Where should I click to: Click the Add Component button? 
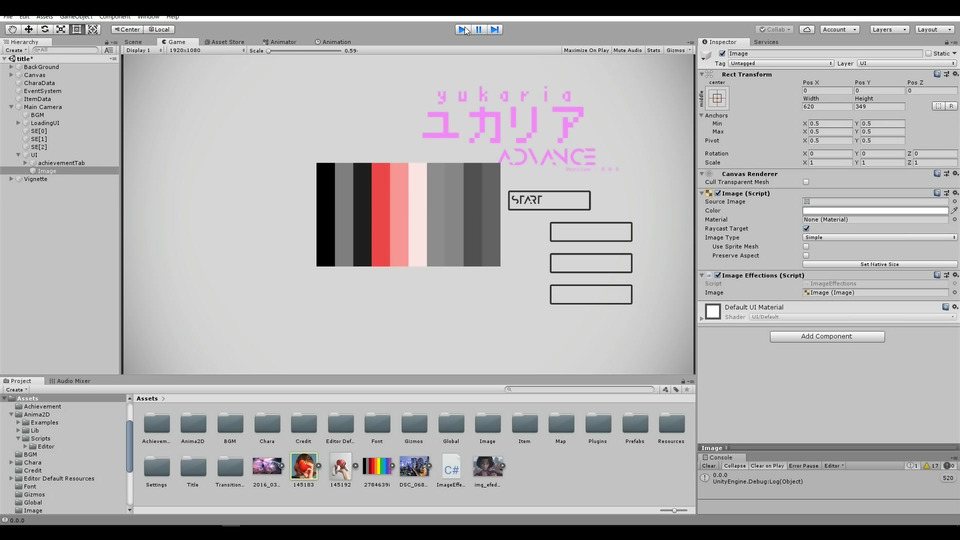tap(826, 337)
